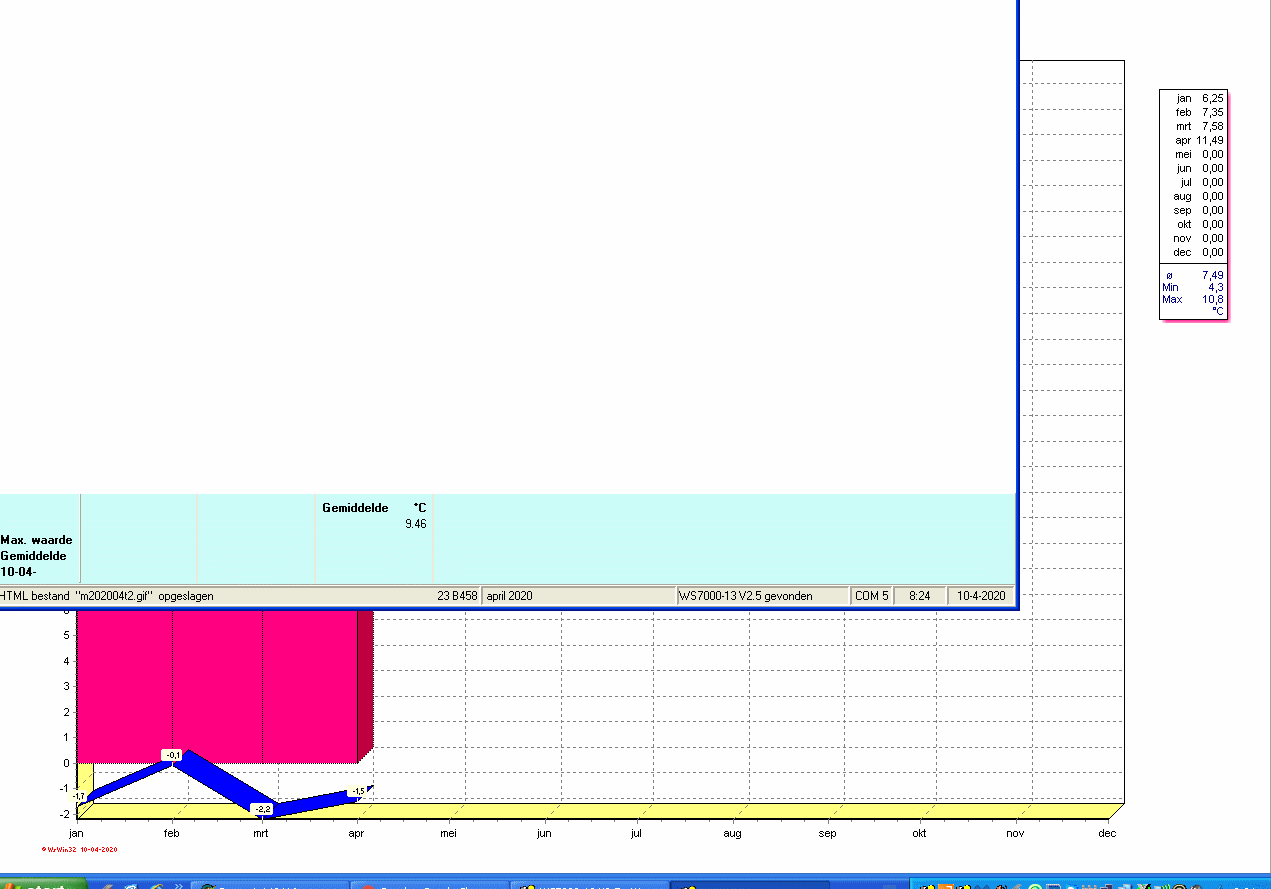Click the 'feb' label on chart x-axis
The height and width of the screenshot is (889, 1271).
click(x=172, y=833)
